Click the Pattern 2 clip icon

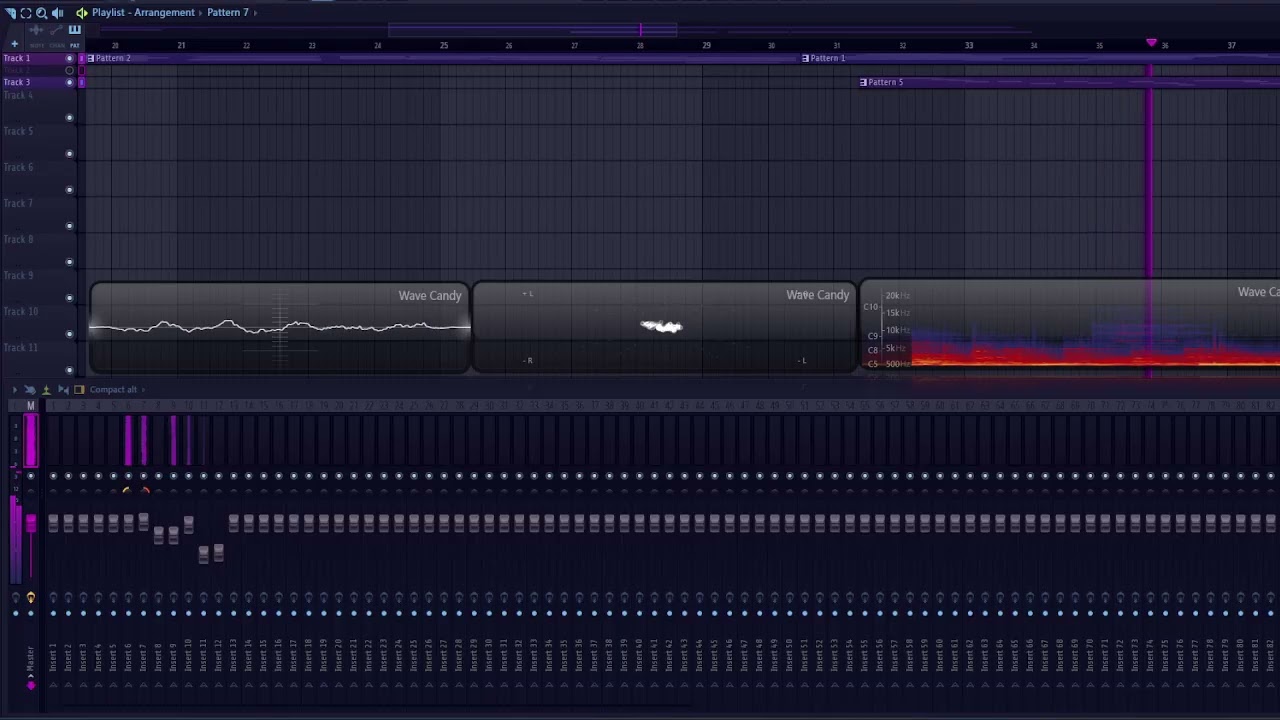tap(91, 58)
